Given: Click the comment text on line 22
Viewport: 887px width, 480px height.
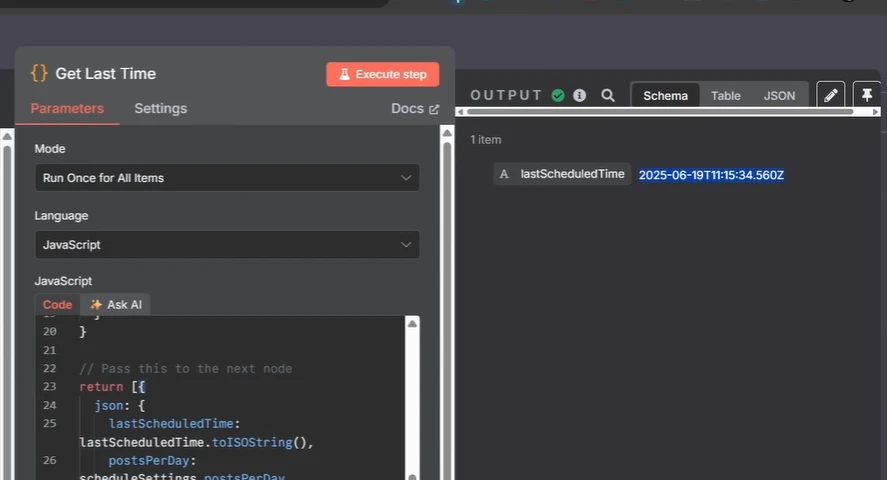Looking at the screenshot, I should pyautogui.click(x=186, y=369).
